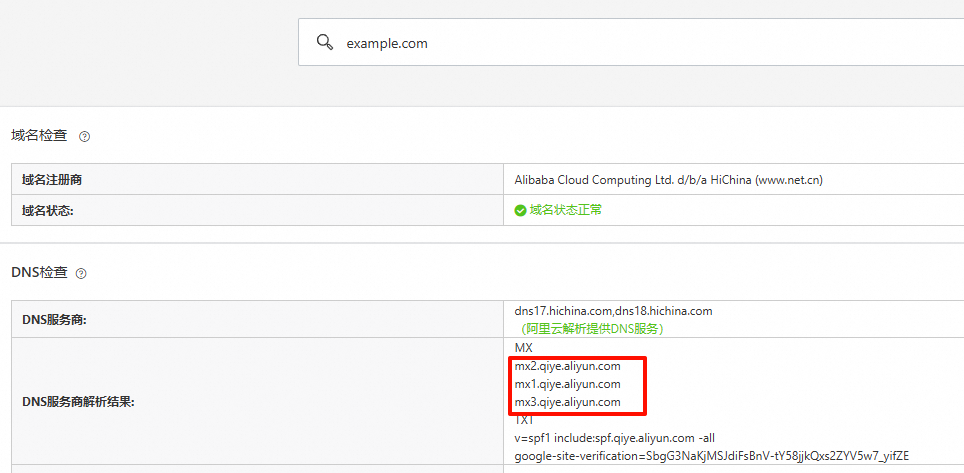Click the MX record type label
The height and width of the screenshot is (473, 964).
(x=524, y=348)
